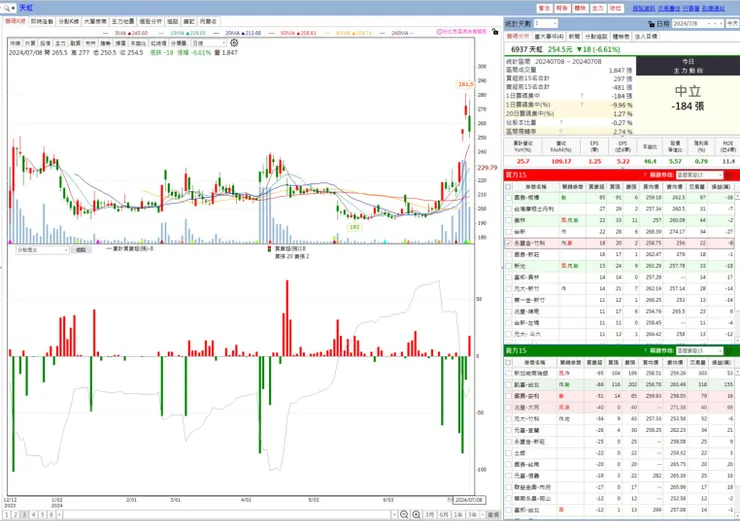Click the previous date arrow in the date field
Image resolution: width=740 pixels, height=521 pixels.
(715, 24)
